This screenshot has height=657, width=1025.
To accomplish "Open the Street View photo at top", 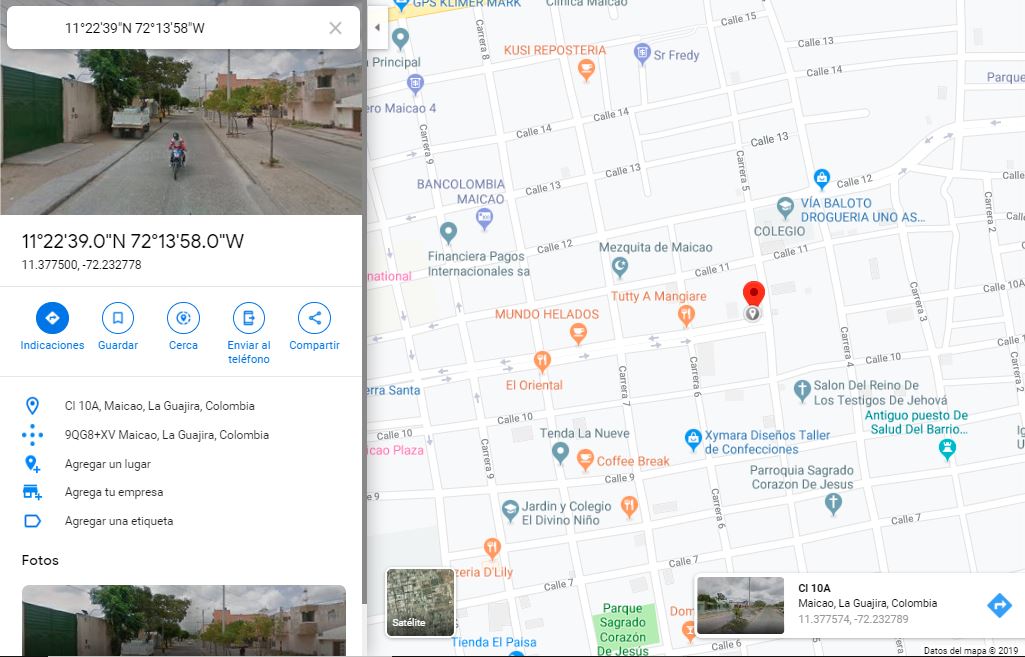I will point(181,132).
